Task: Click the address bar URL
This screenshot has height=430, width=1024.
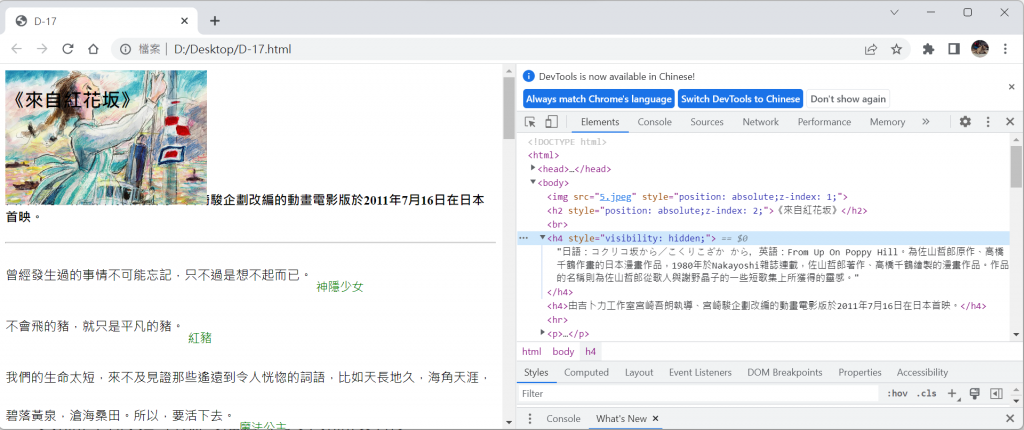Action: point(232,49)
